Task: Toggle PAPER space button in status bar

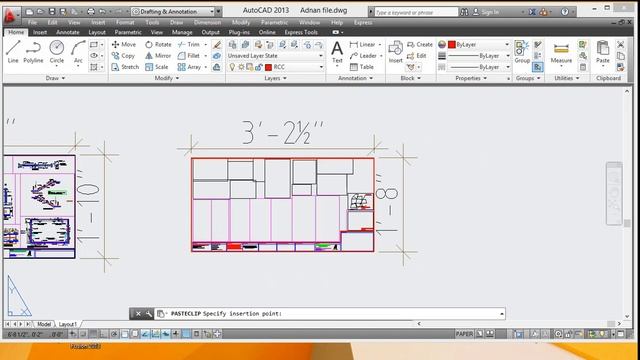Action: click(x=464, y=334)
